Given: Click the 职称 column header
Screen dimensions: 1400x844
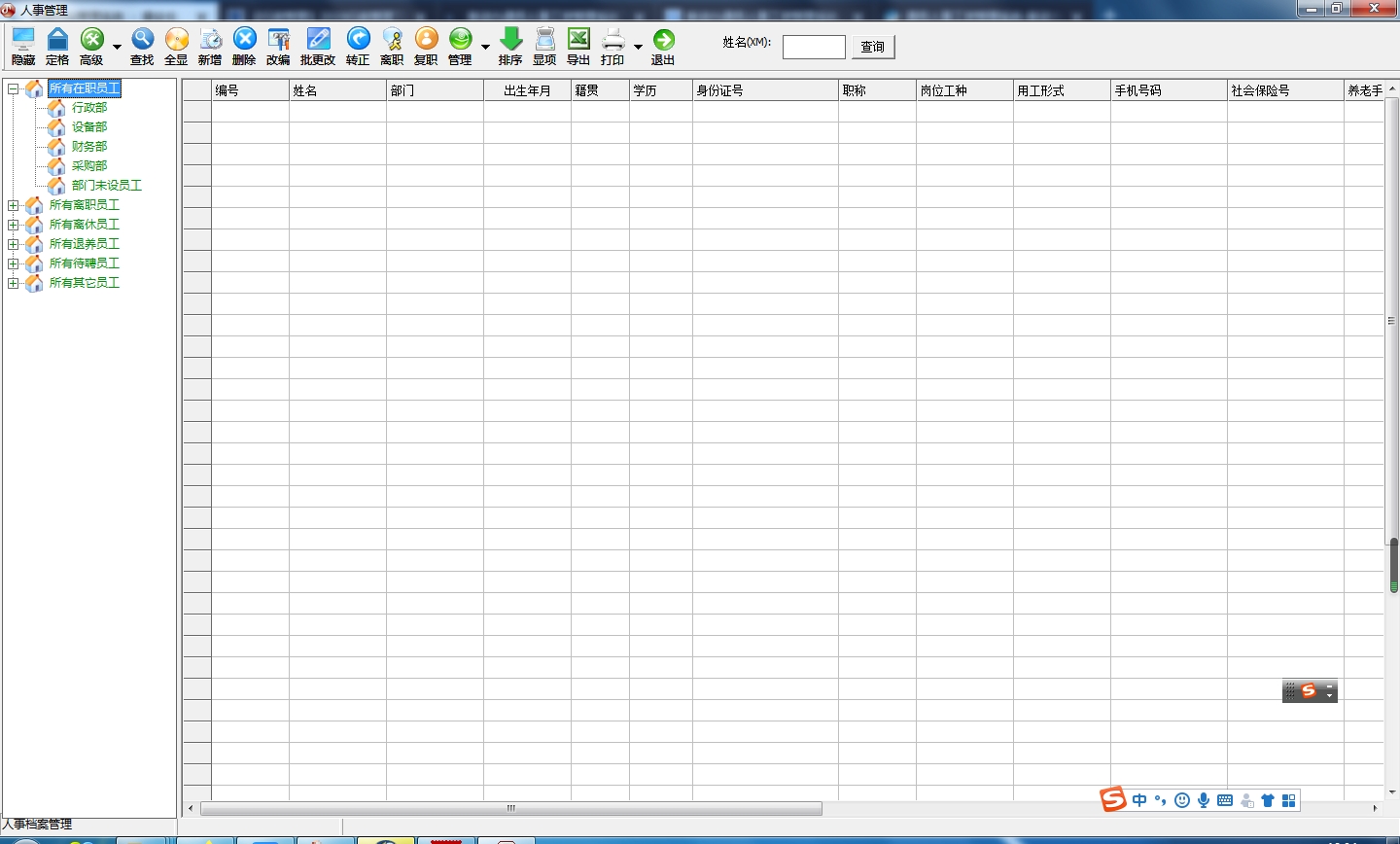Looking at the screenshot, I should point(878,90).
